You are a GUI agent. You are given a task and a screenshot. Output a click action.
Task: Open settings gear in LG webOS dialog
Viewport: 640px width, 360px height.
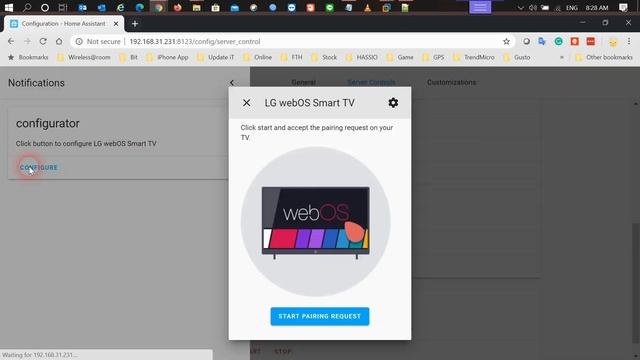pyautogui.click(x=393, y=103)
